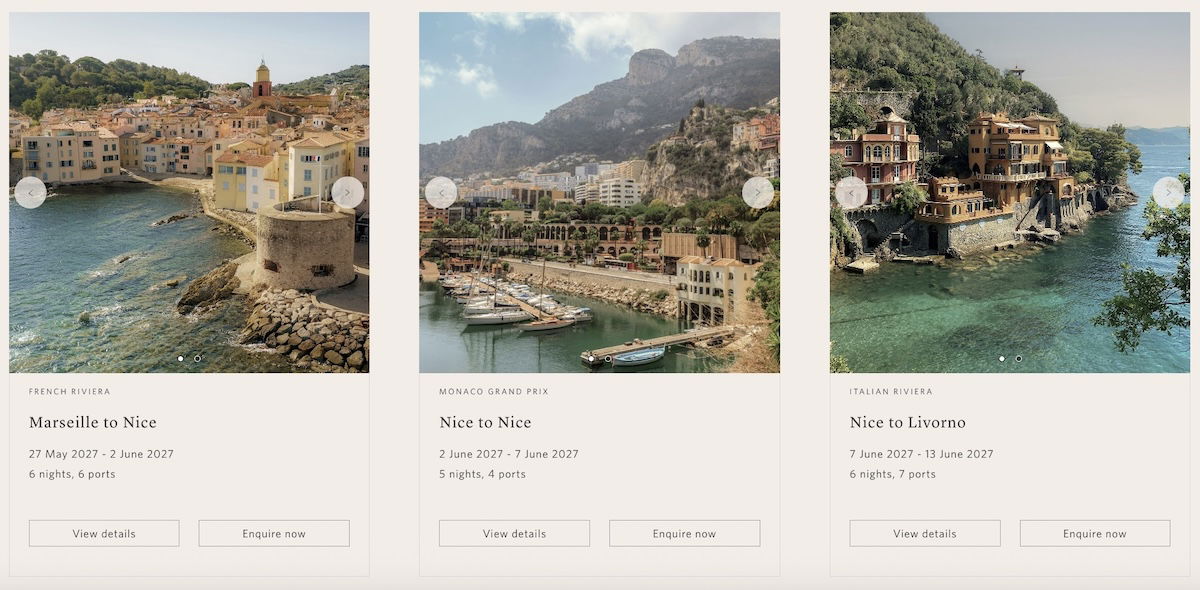This screenshot has height=590, width=1200.
Task: Enquire now about Nice to Nice cruise
Action: [684, 533]
